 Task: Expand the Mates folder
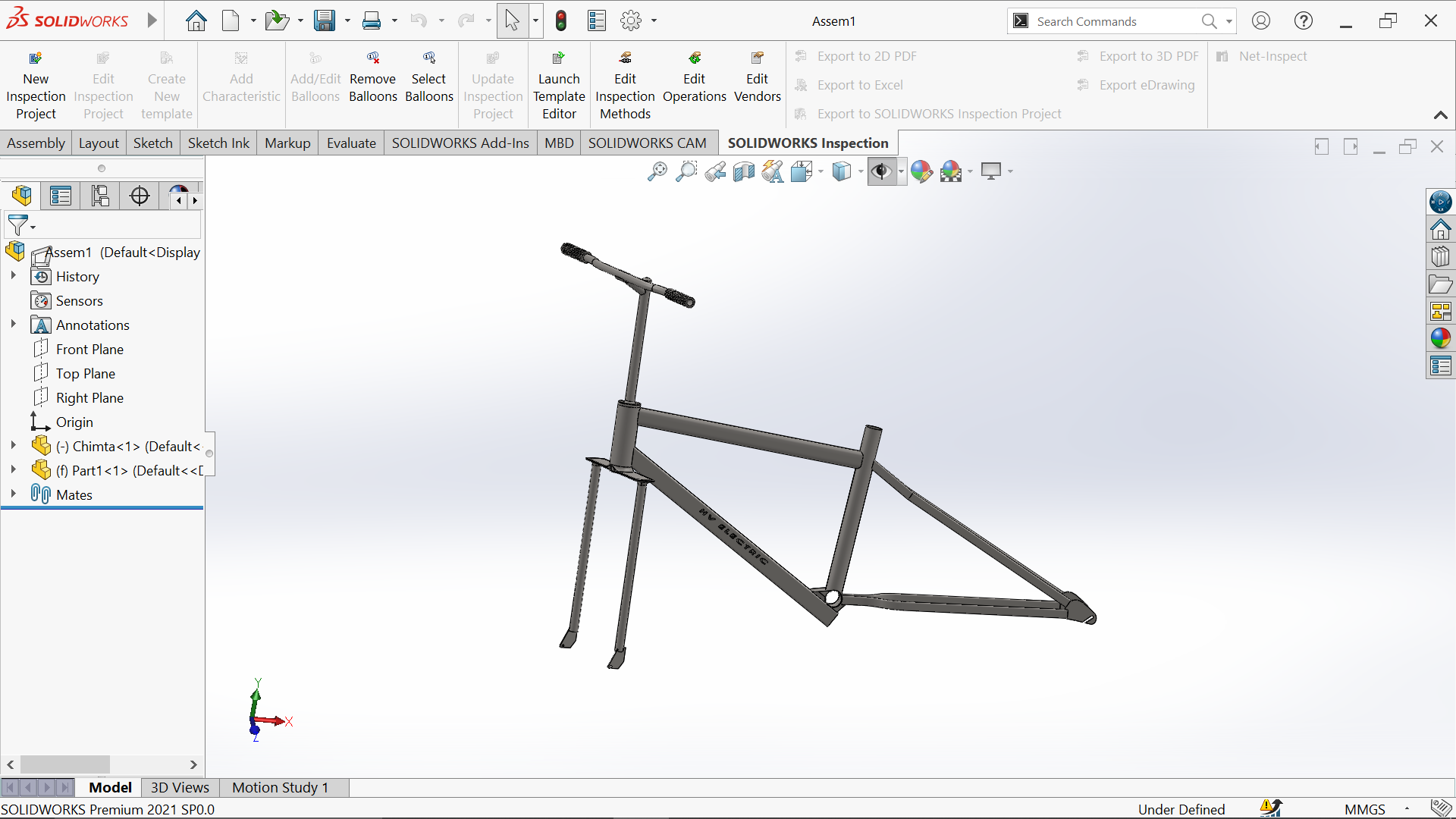13,494
